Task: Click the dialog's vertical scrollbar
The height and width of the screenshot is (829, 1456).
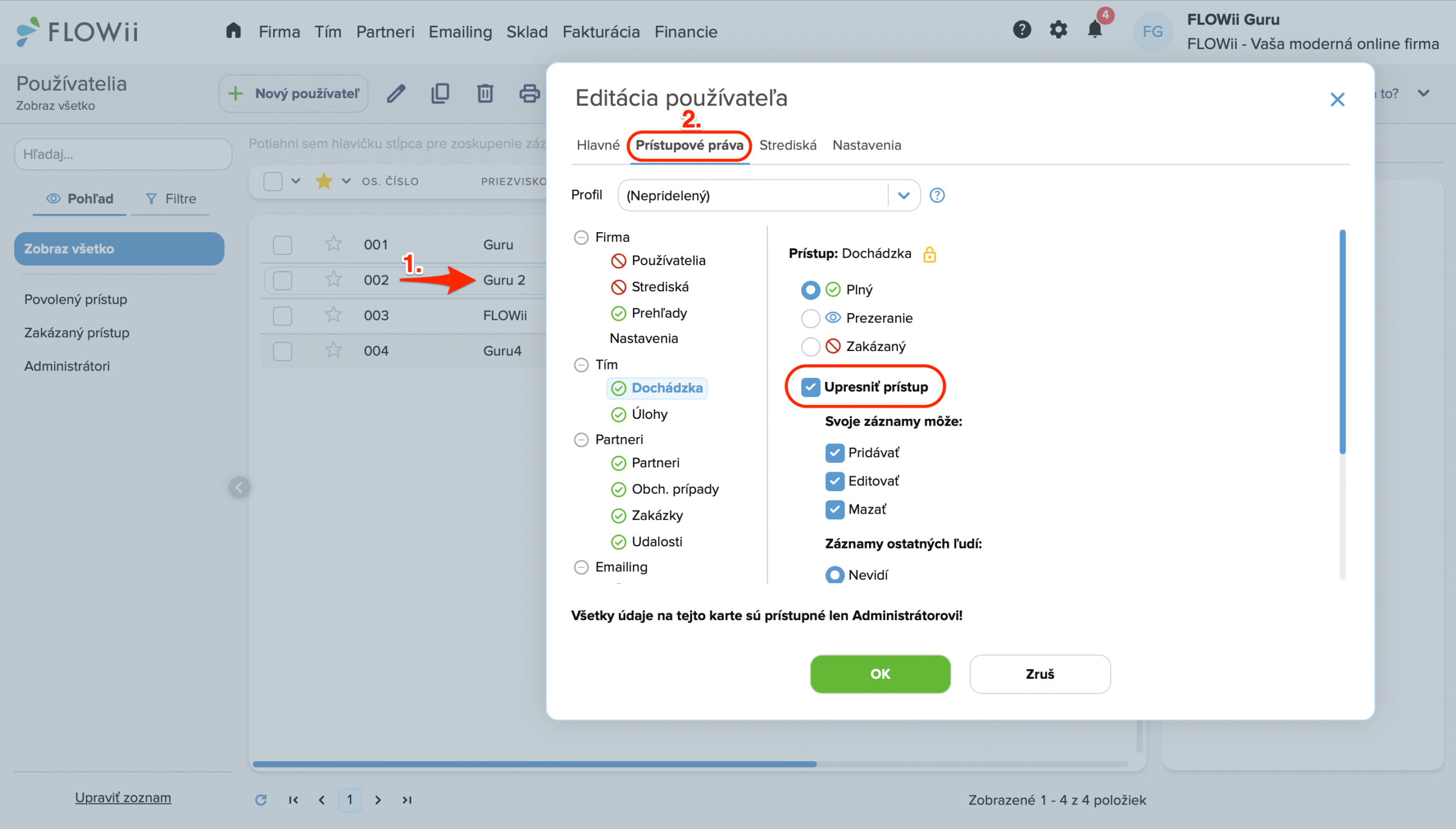Action: pyautogui.click(x=1342, y=341)
